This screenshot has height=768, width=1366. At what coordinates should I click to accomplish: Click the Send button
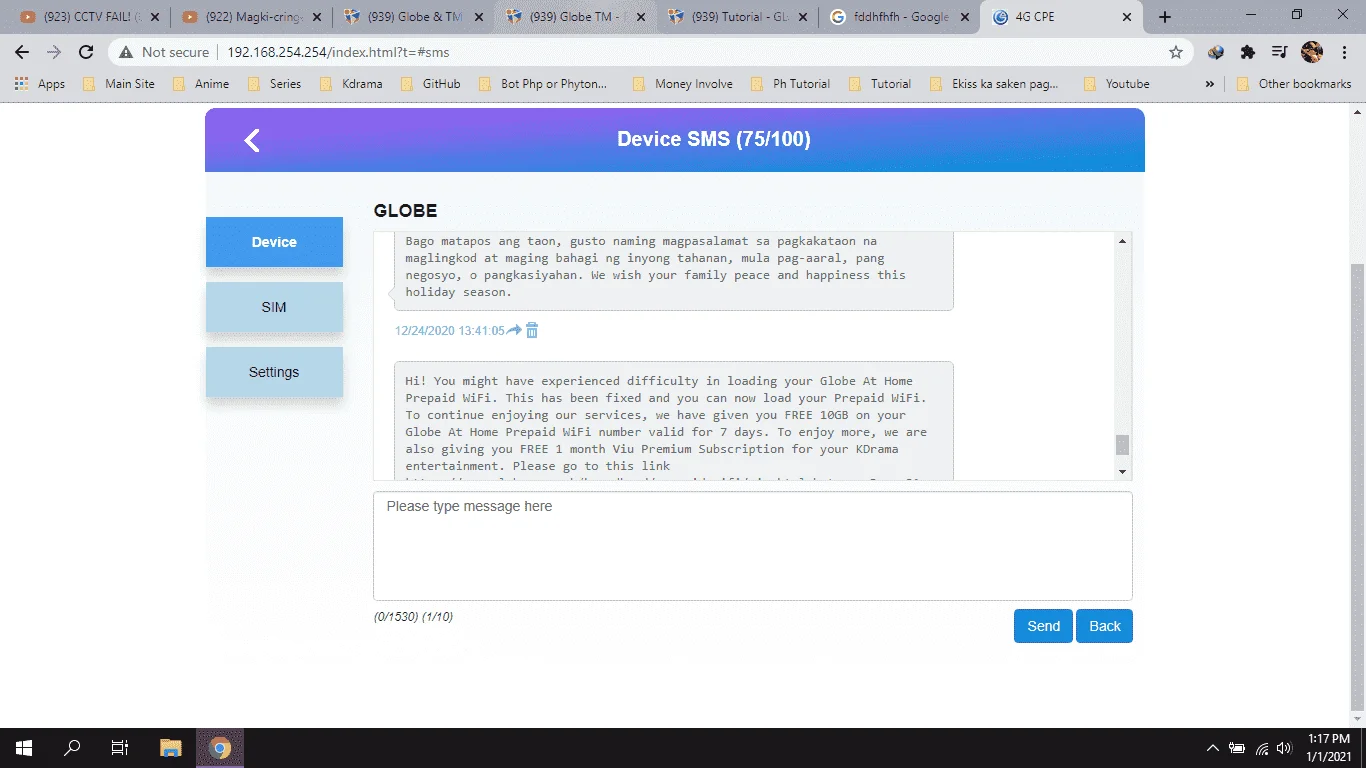pyautogui.click(x=1043, y=626)
